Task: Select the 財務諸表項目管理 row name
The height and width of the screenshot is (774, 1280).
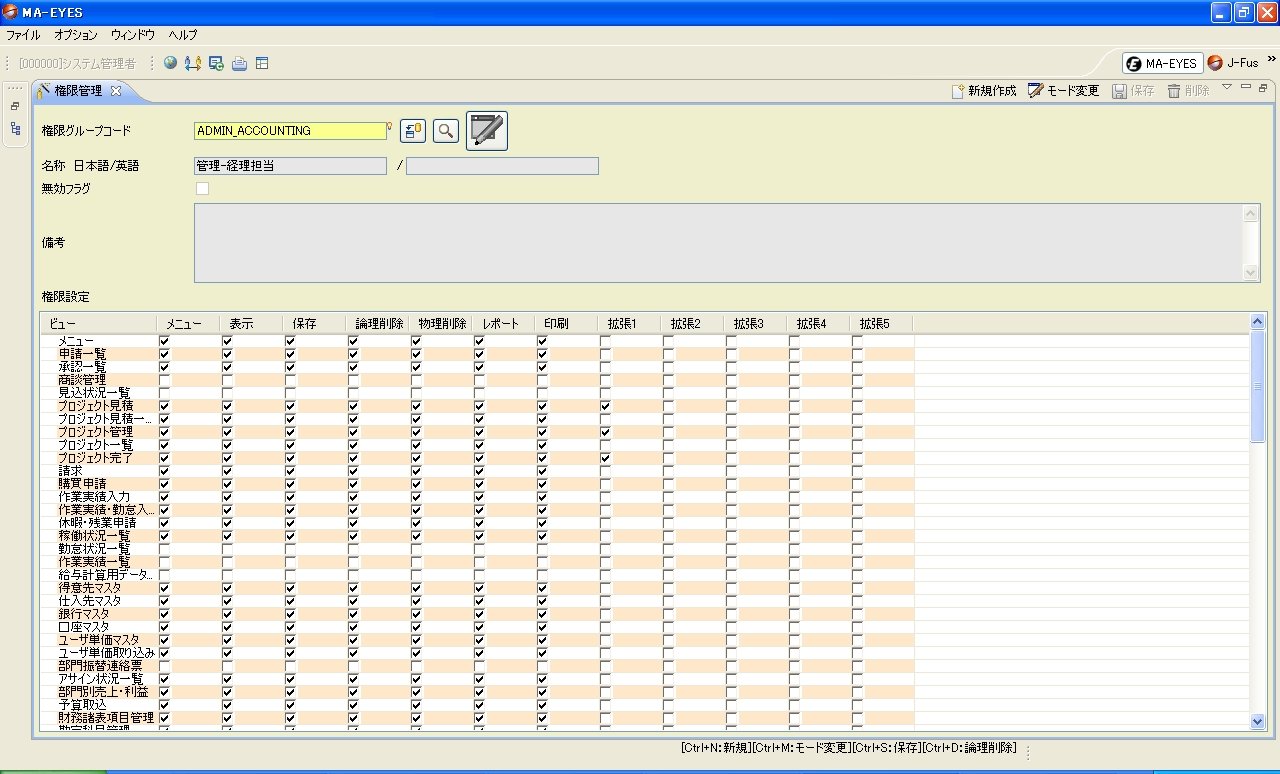Action: click(106, 718)
